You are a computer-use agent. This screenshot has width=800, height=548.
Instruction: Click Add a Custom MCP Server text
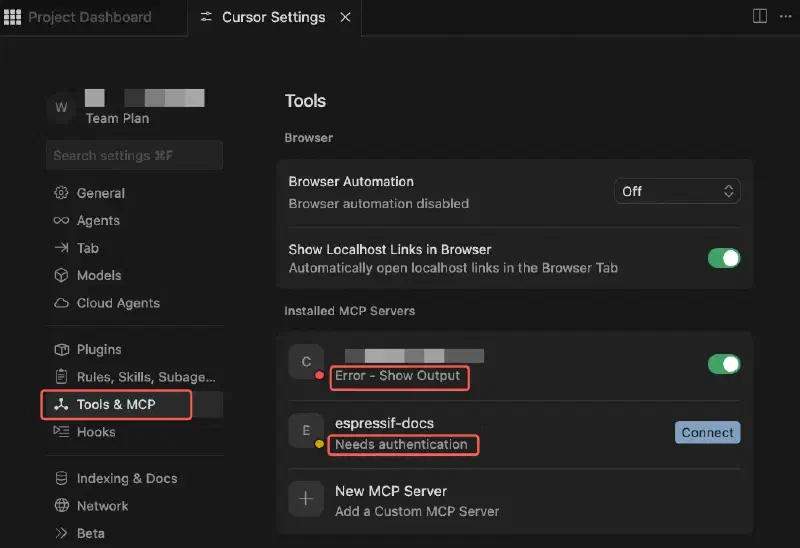coord(417,512)
